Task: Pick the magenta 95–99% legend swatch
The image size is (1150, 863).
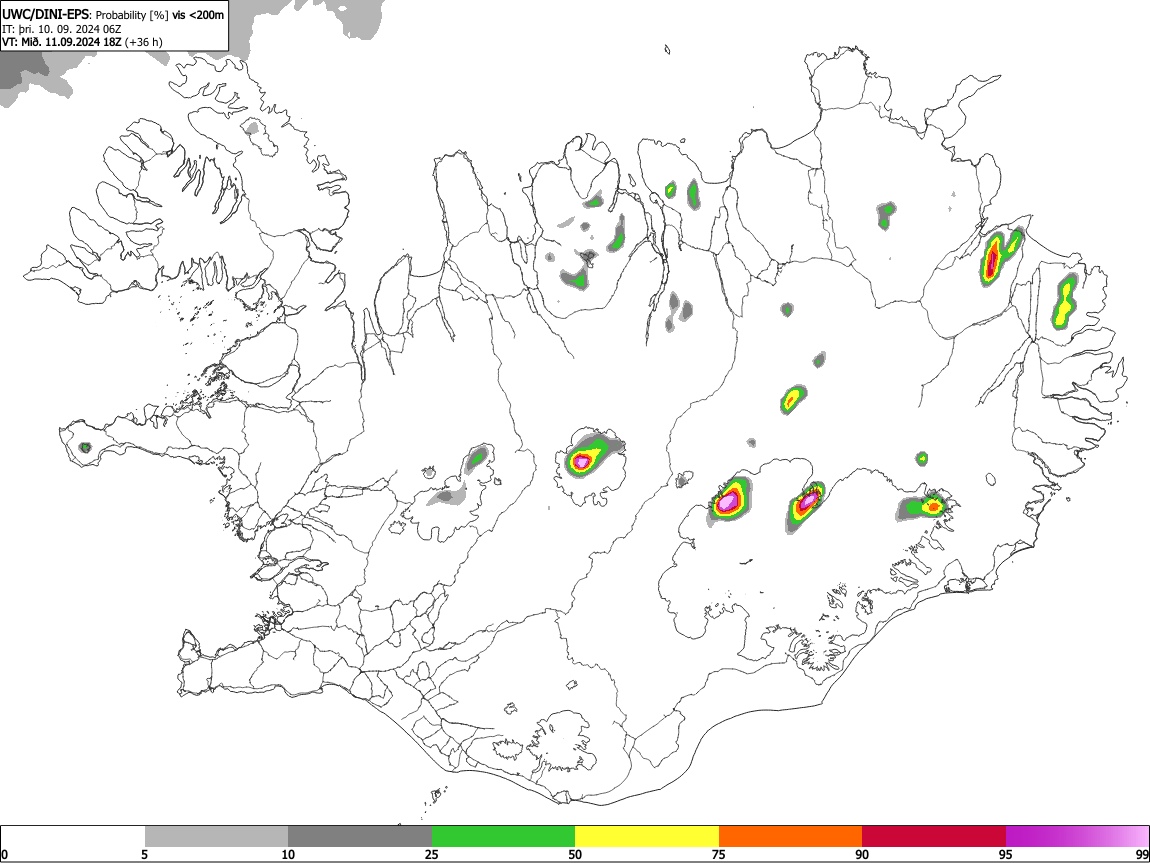Action: pyautogui.click(x=1077, y=837)
